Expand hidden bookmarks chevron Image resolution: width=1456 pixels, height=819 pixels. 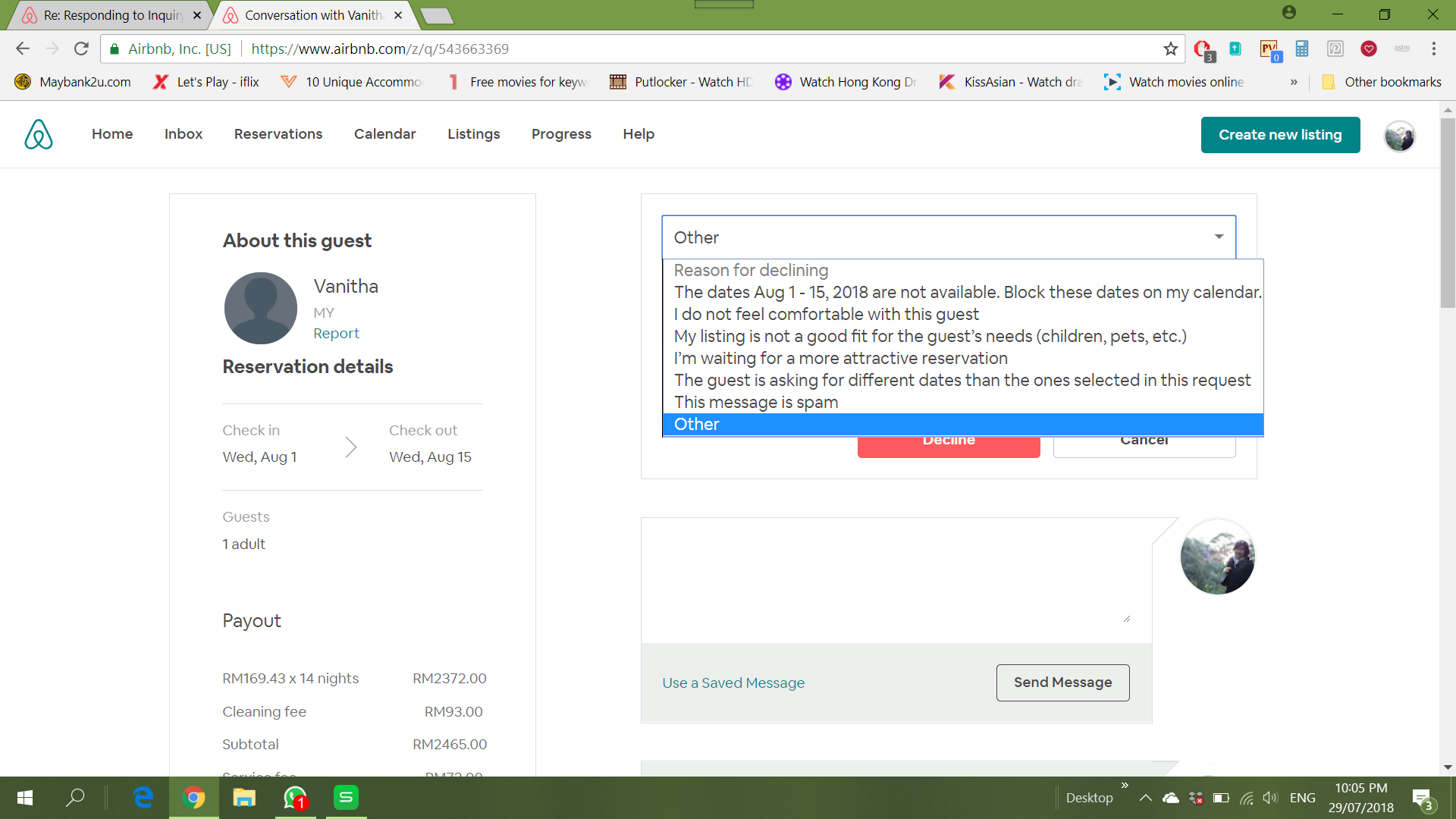click(x=1294, y=82)
